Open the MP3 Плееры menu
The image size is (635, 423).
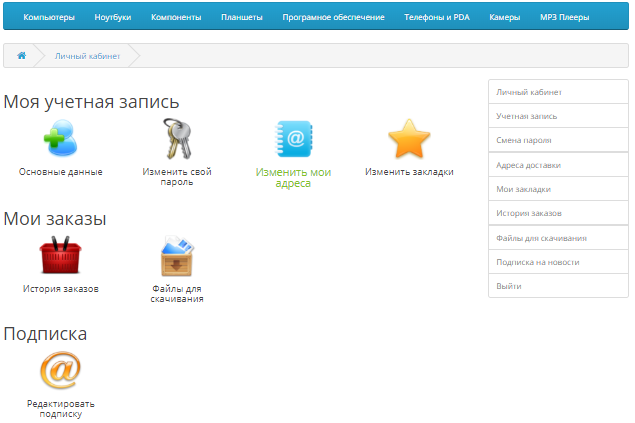(564, 17)
